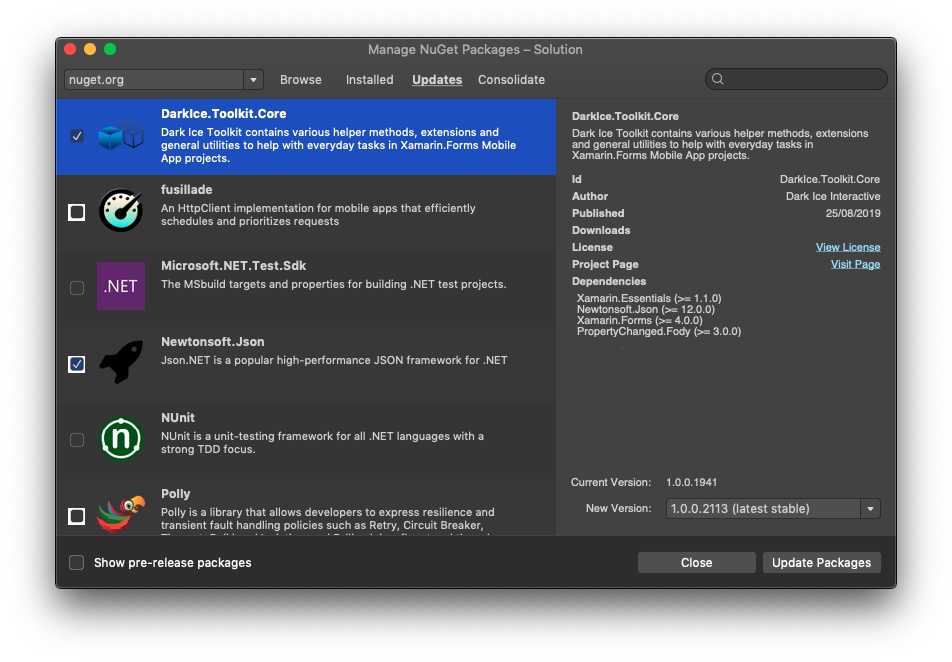Select the fusillade package title
Viewport: 952px width, 662px height.
pyautogui.click(x=186, y=189)
